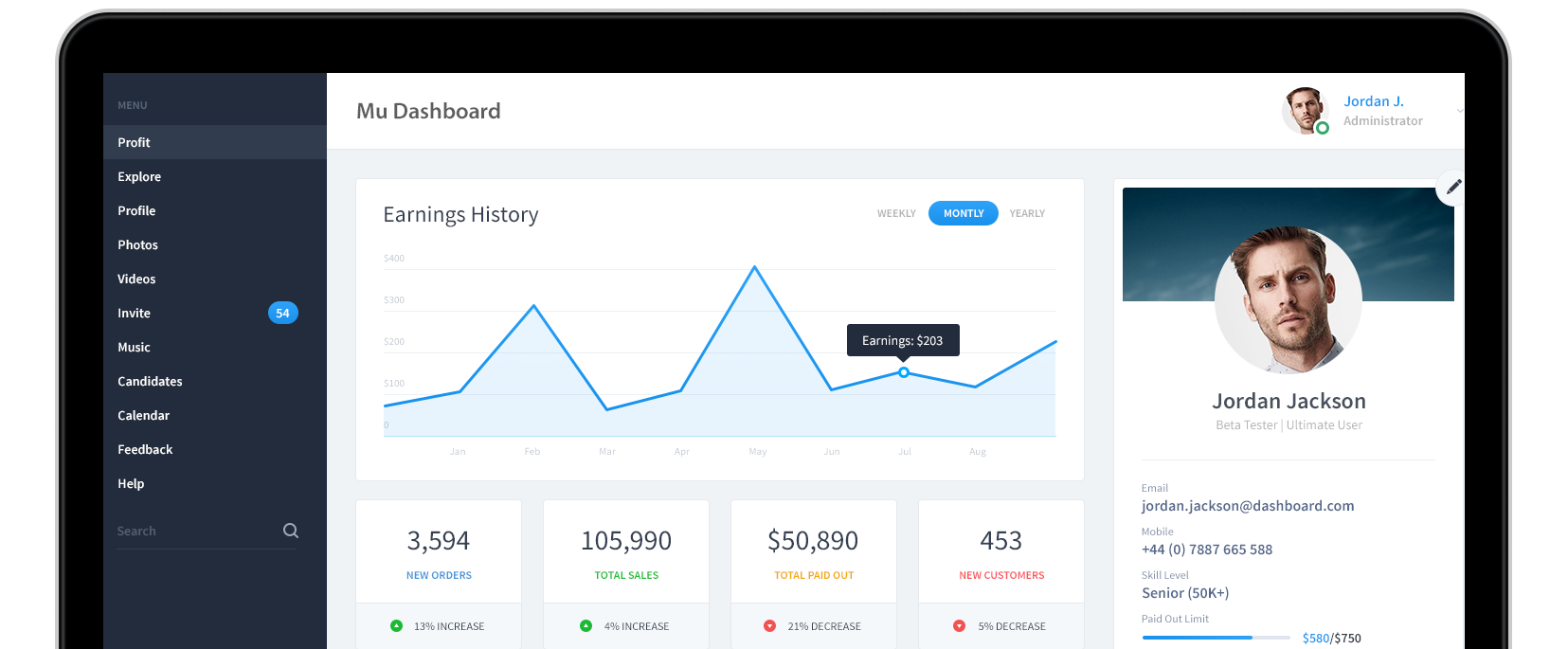Open the Calendar sidebar item
The width and height of the screenshot is (1568, 649).
coord(143,415)
